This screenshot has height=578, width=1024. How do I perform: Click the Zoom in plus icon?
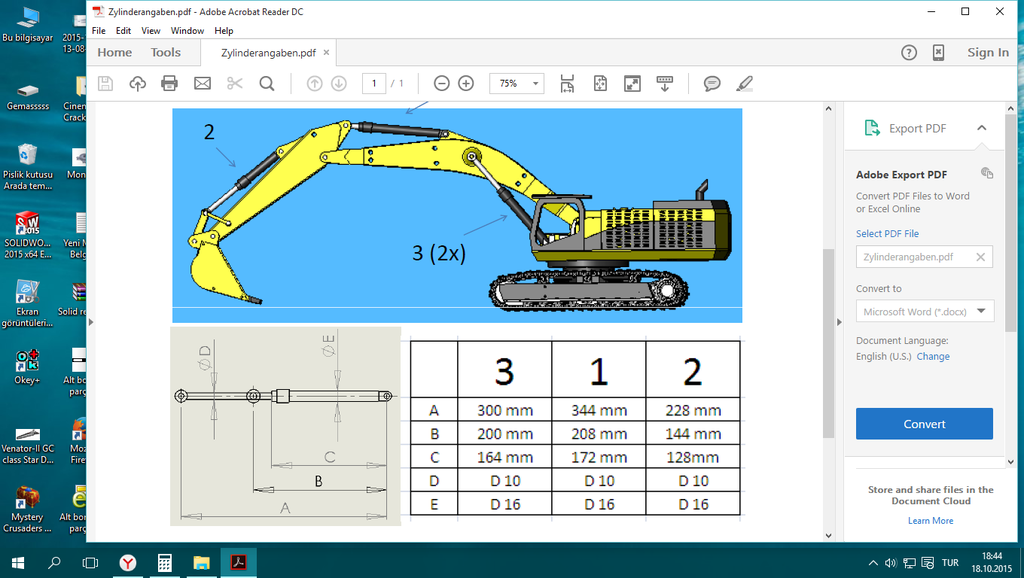[466, 83]
